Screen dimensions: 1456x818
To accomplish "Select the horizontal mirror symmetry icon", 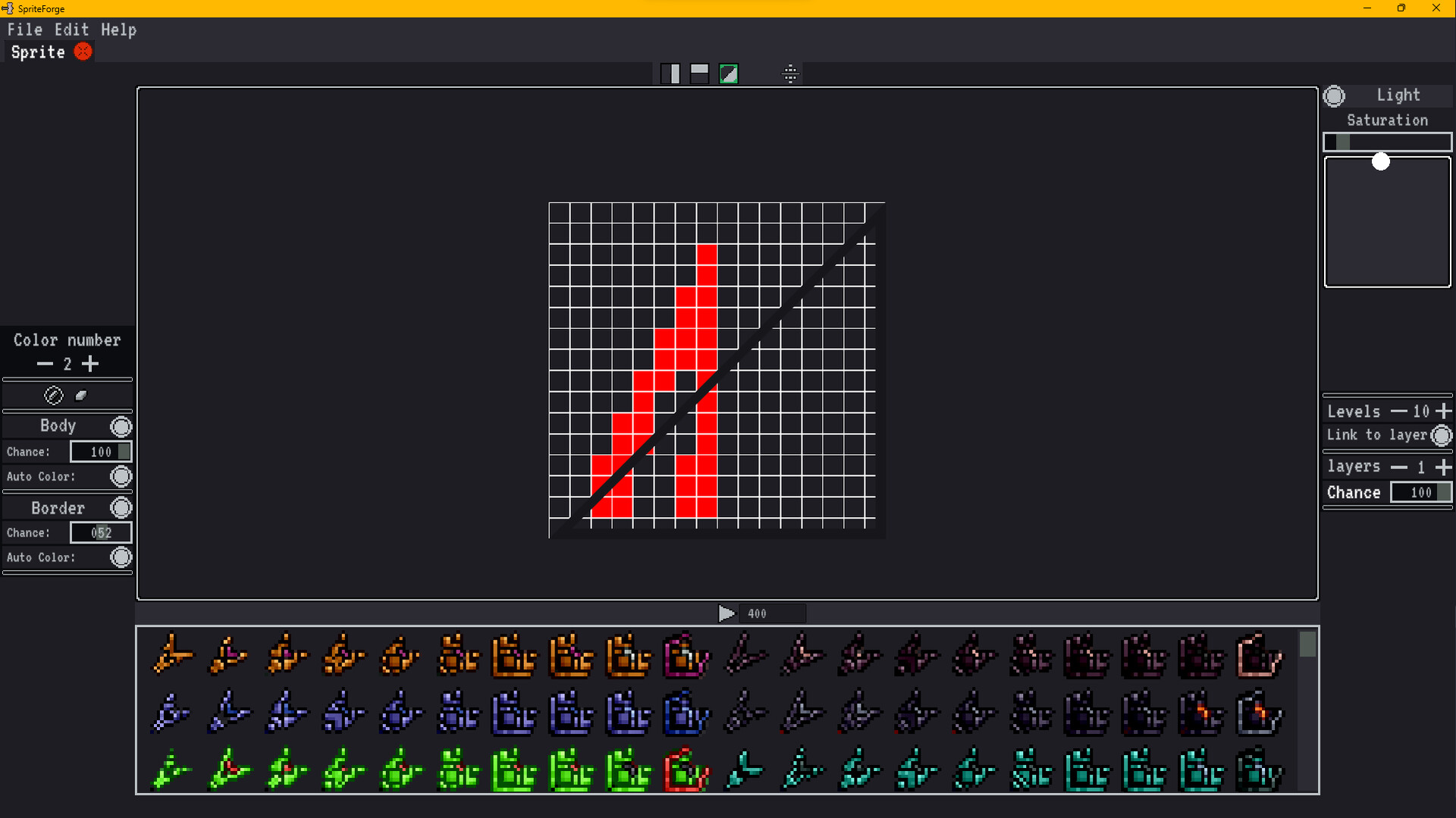I will pos(699,73).
